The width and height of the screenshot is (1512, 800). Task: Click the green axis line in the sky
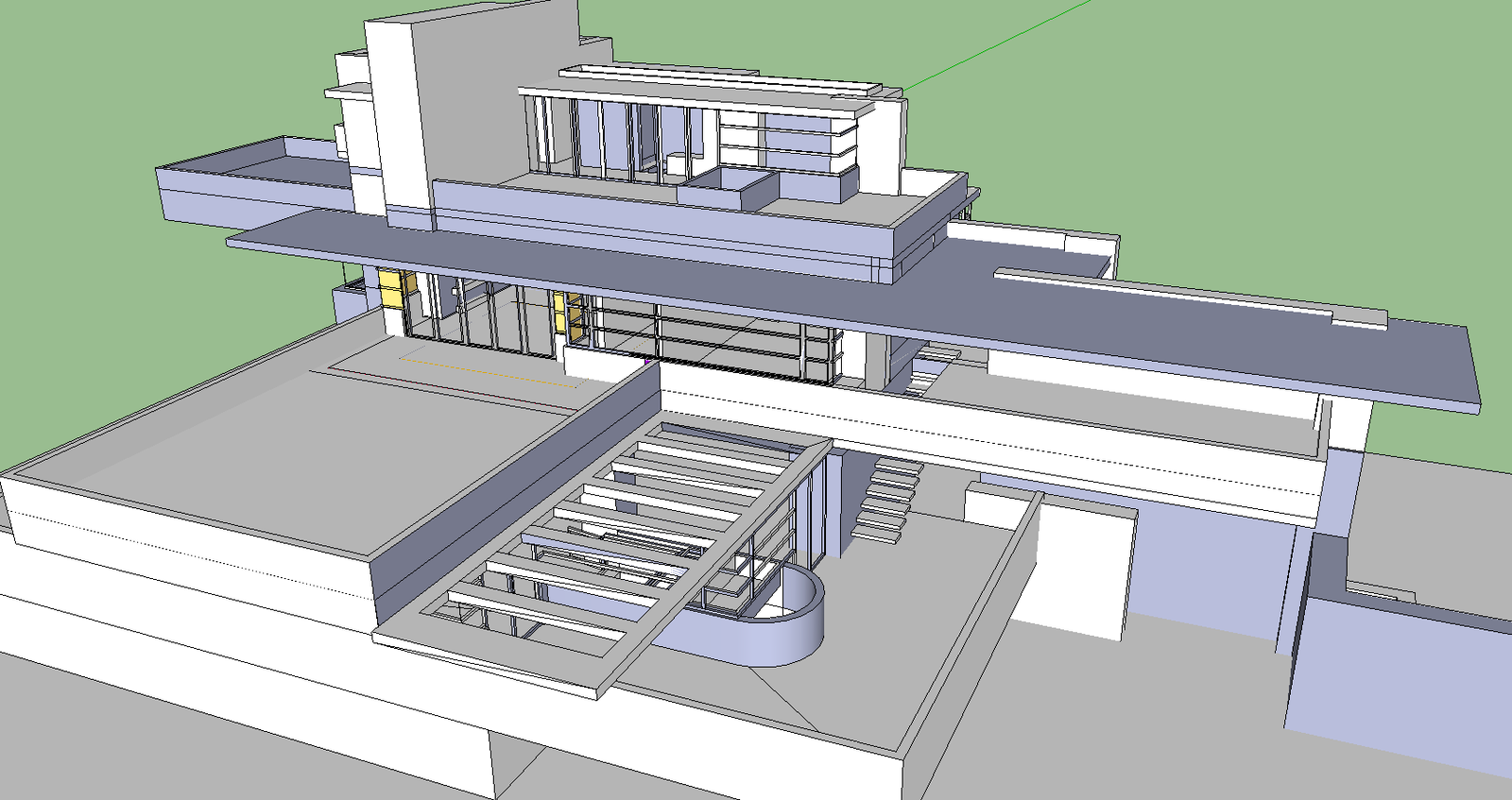click(x=1002, y=44)
